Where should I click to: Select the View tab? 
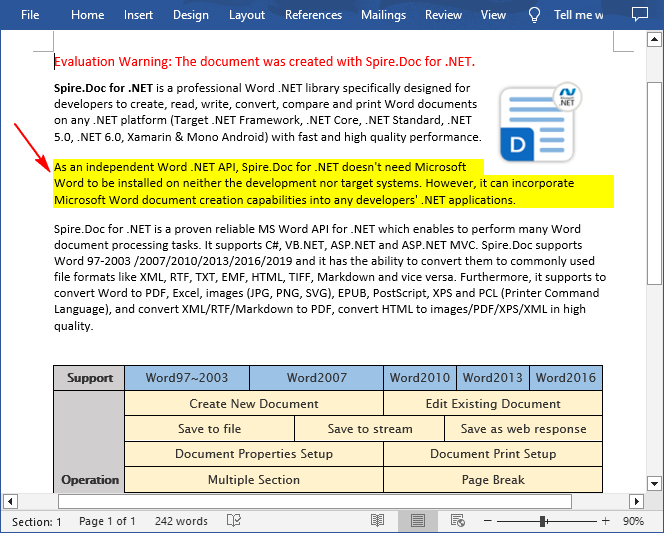point(493,15)
